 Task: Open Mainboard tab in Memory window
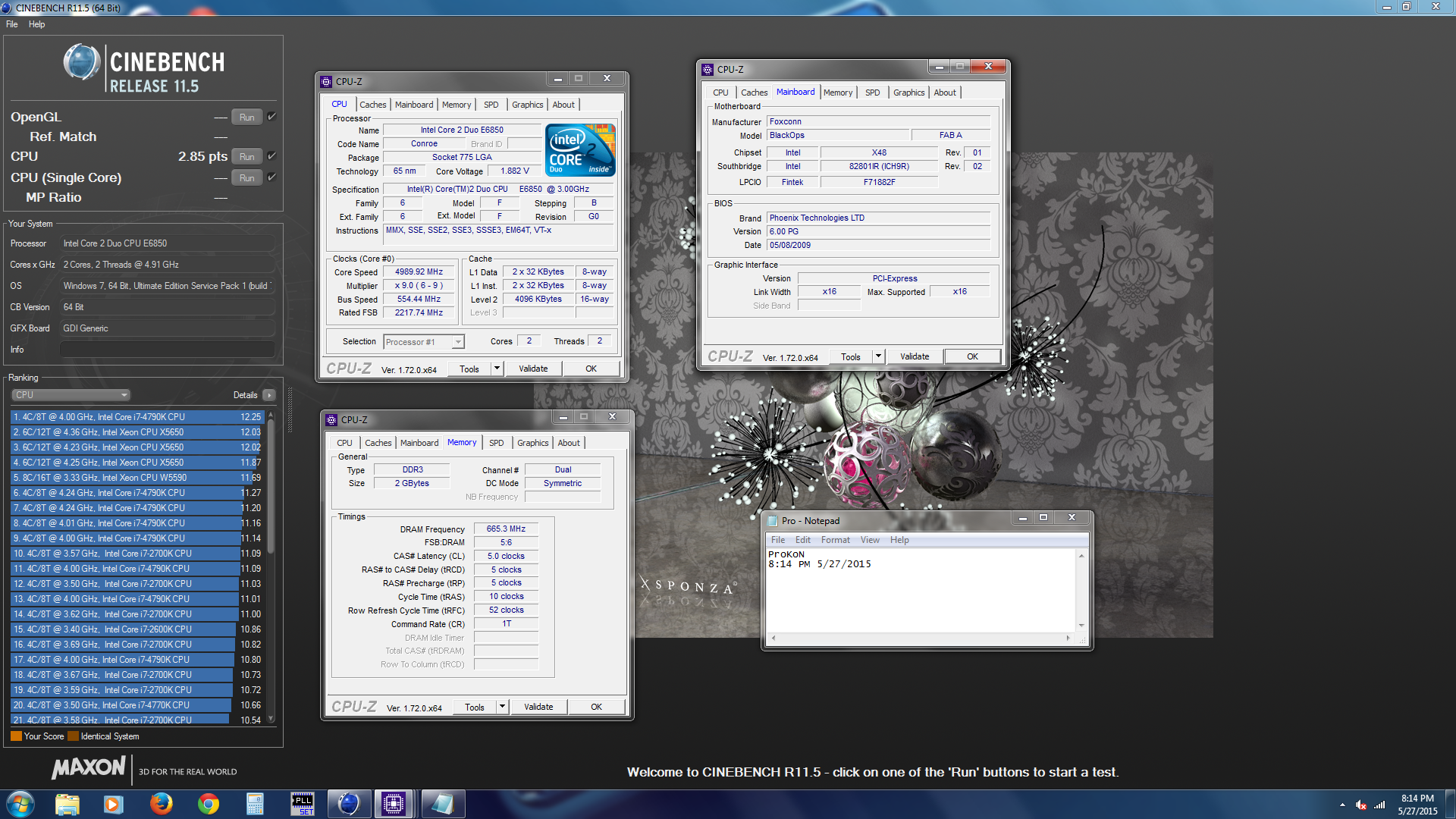point(419,443)
